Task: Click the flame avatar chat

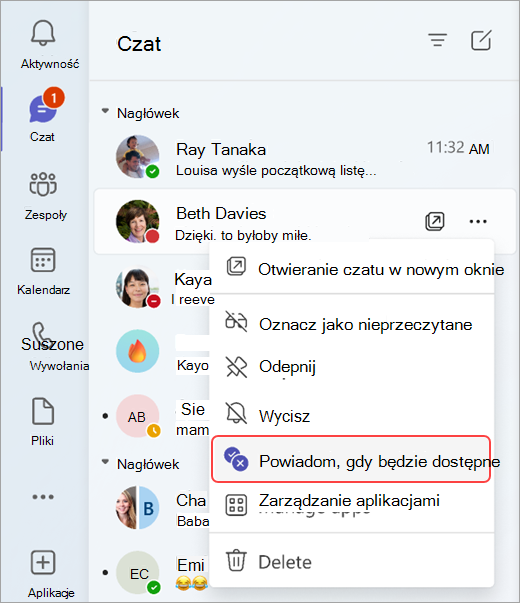Action: [137, 351]
